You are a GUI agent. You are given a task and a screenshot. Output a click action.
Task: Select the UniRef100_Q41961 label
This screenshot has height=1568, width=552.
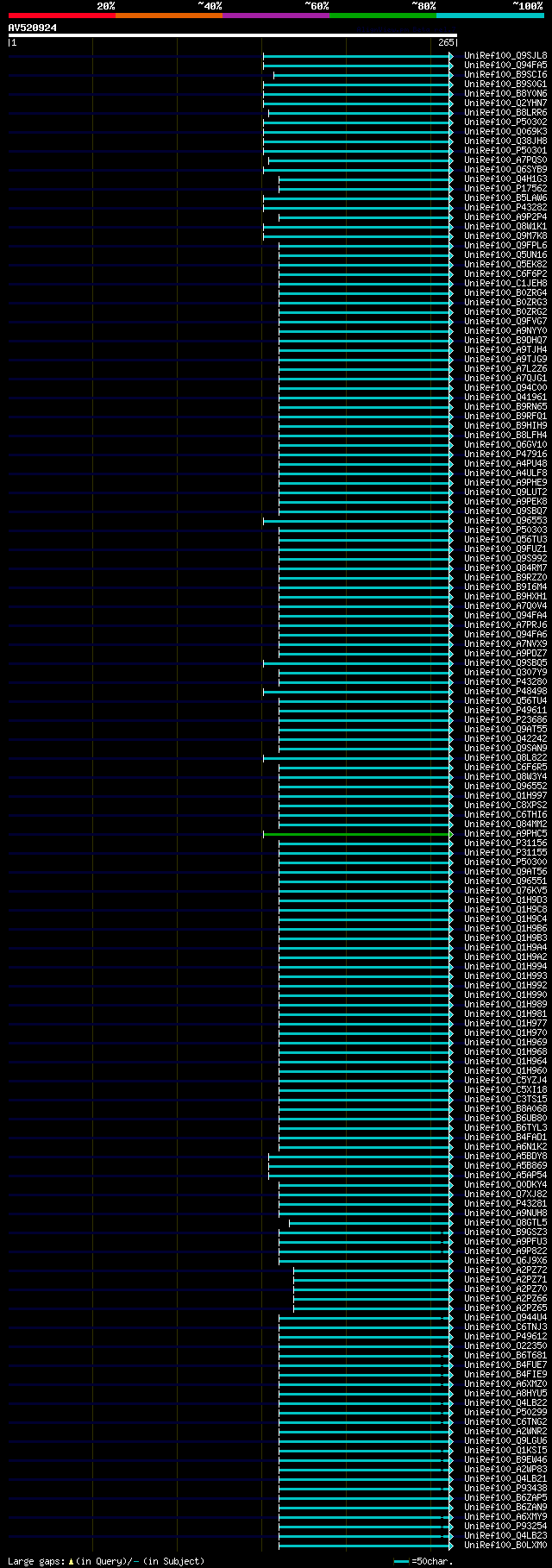pos(505,398)
